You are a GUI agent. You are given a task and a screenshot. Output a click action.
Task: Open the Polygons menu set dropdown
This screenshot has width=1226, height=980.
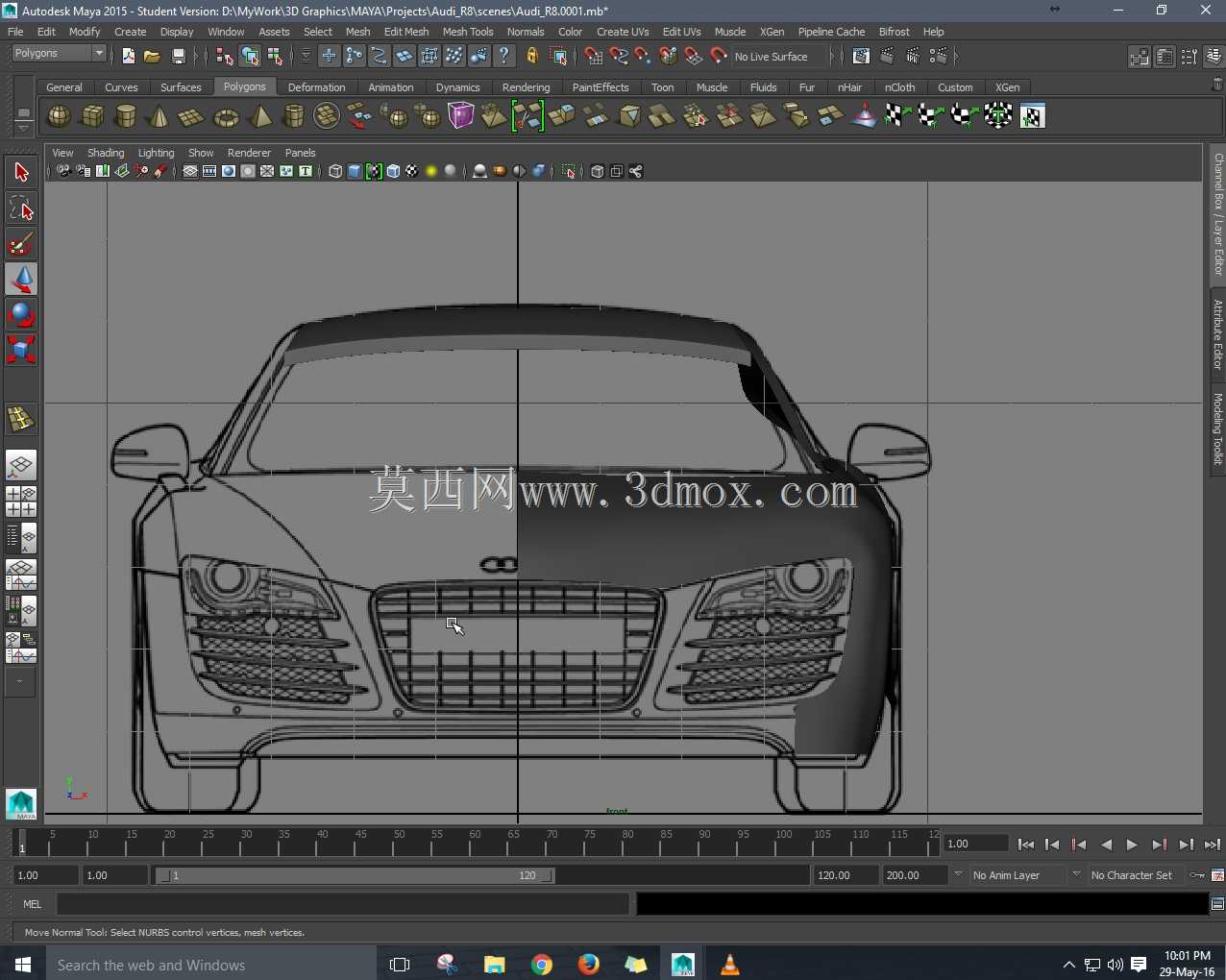(x=59, y=54)
